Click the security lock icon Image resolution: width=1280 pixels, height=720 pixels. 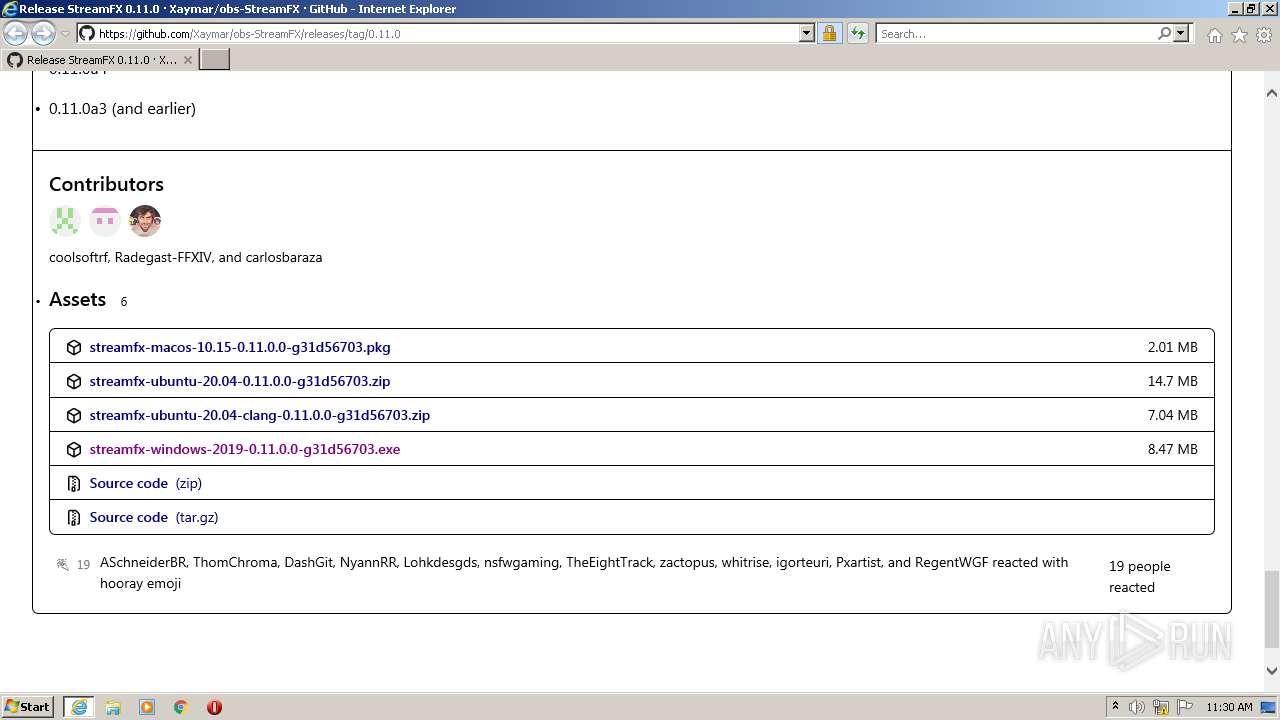(x=829, y=34)
